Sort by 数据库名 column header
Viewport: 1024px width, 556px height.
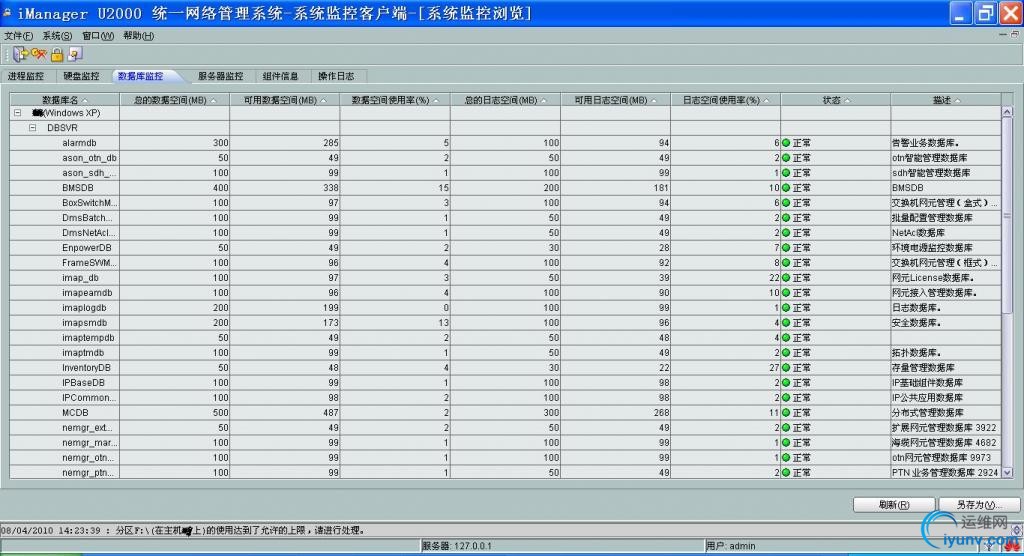[x=65, y=100]
